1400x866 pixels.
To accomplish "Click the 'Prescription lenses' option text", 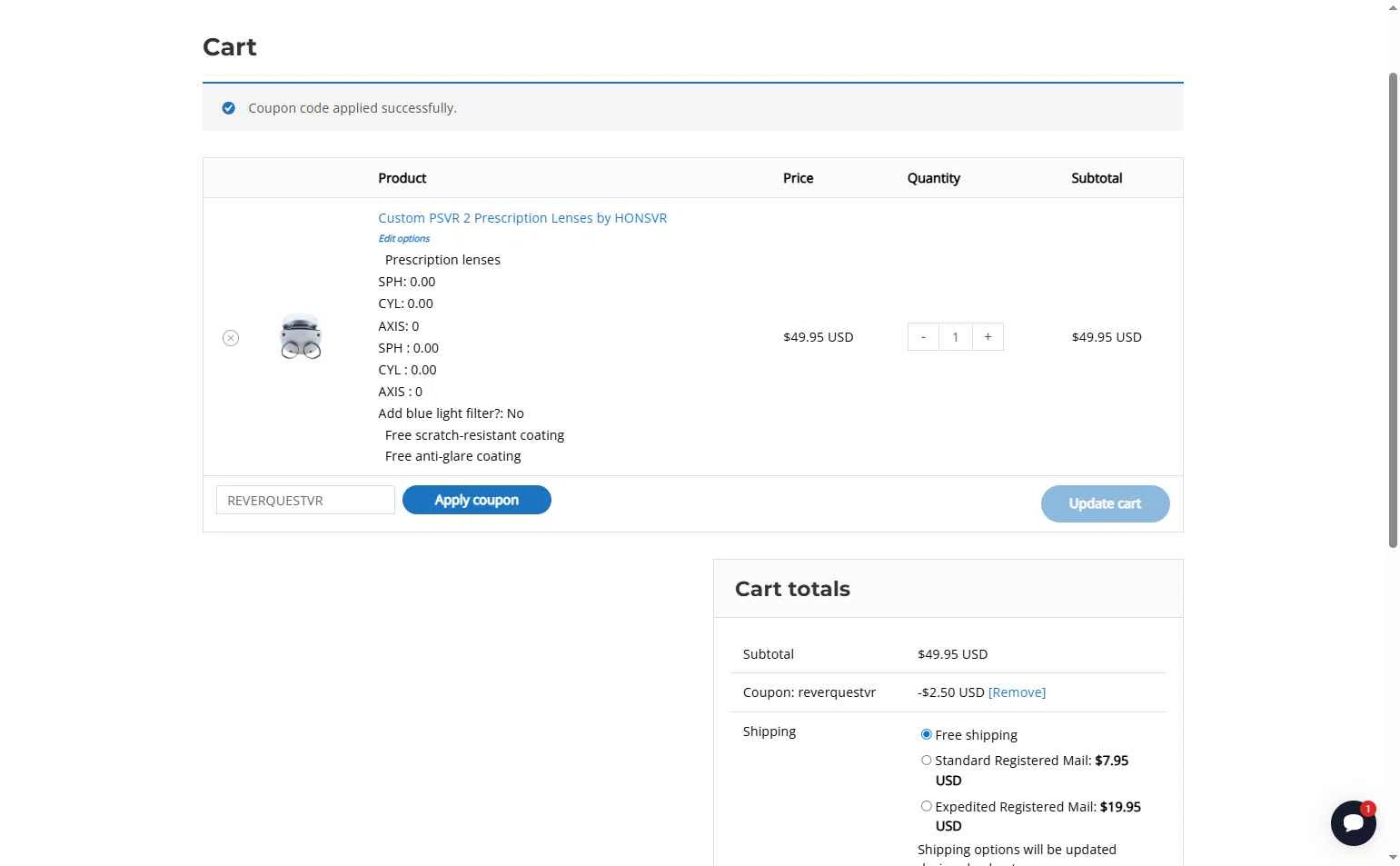I will 442,260.
